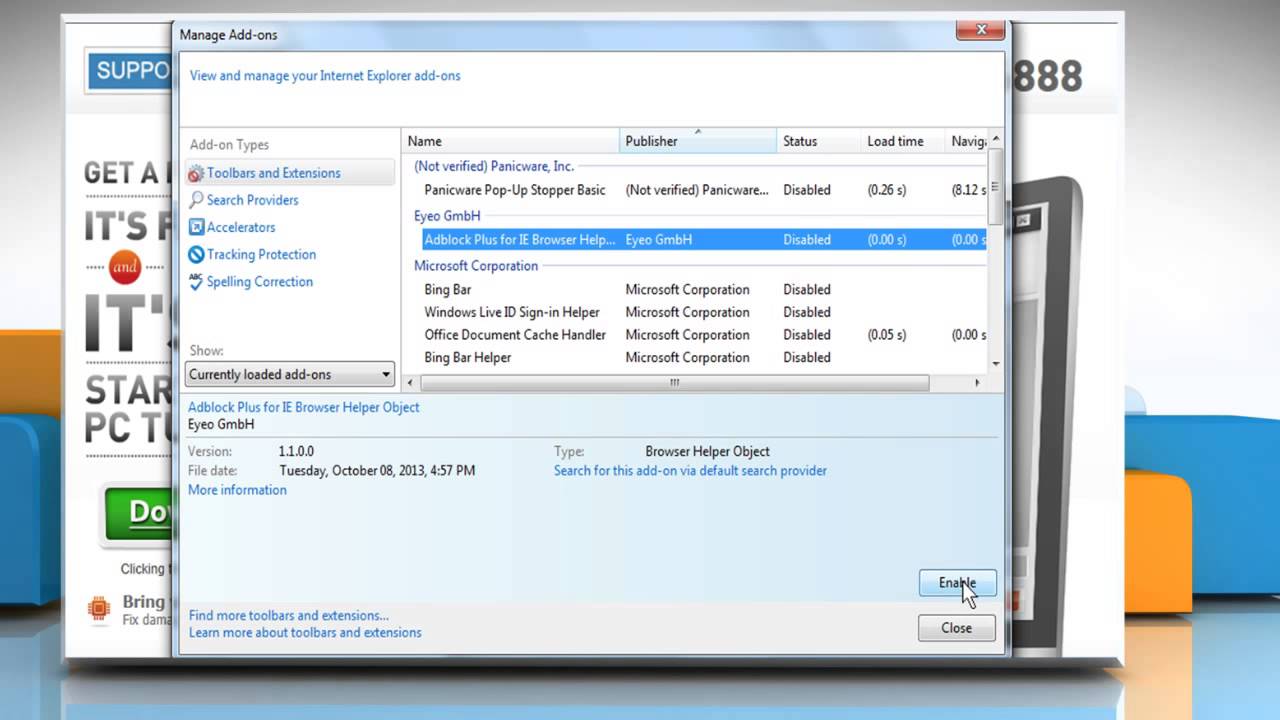Click the Accelerators icon in the sidebar
The image size is (1280, 720).
coord(196,227)
